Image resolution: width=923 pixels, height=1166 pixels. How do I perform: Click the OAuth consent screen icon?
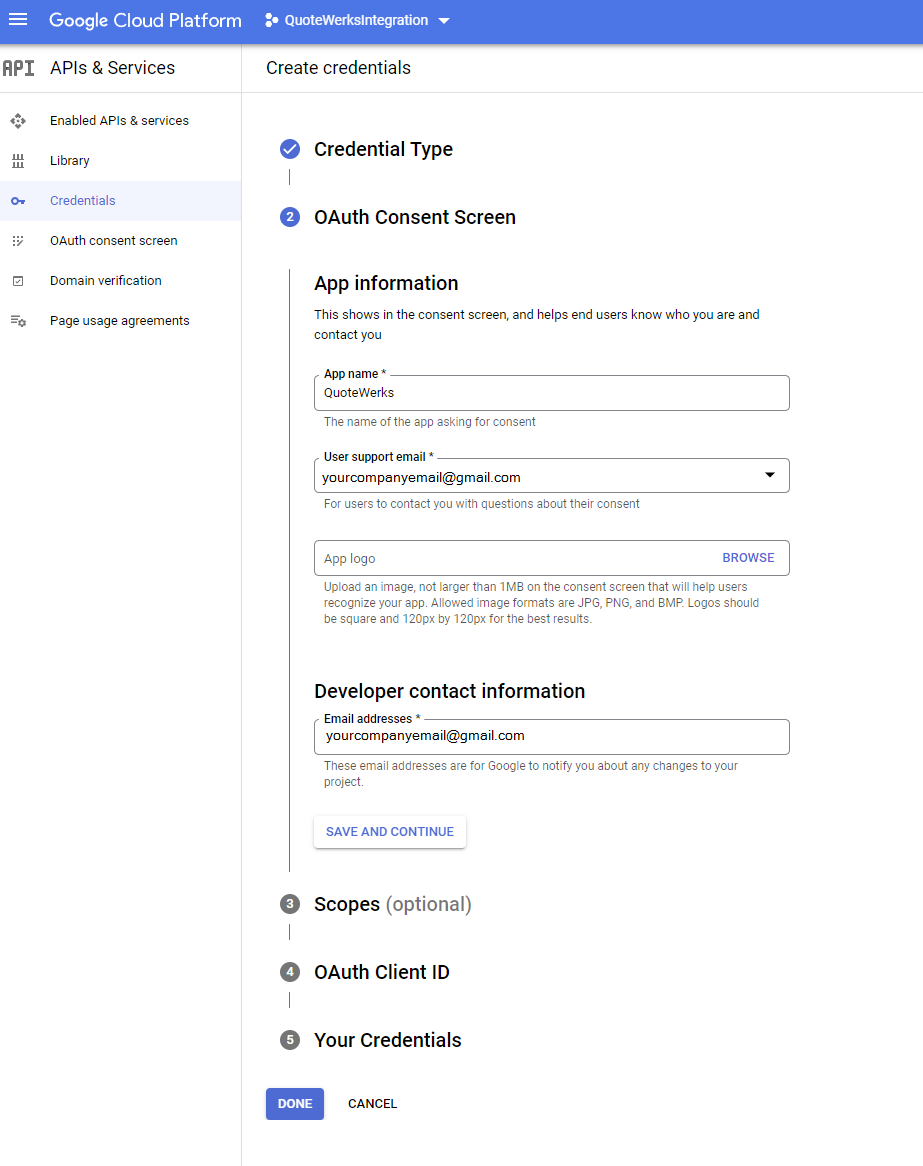[17, 241]
